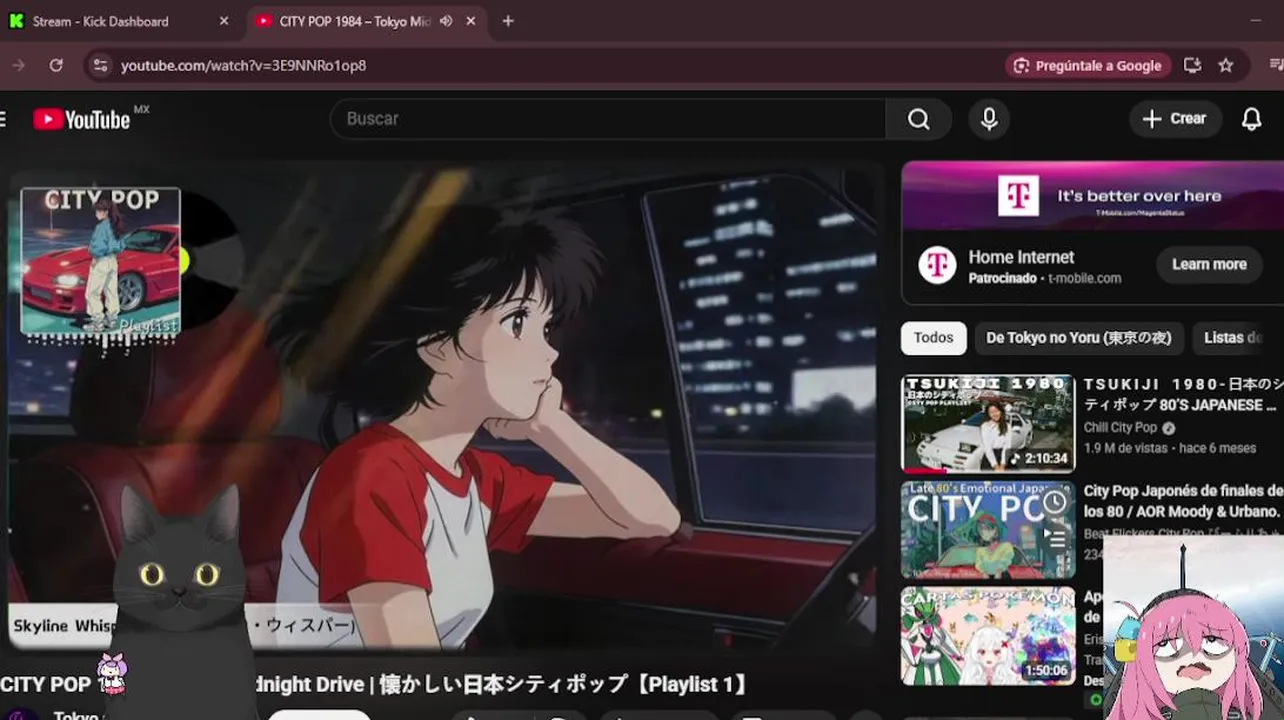The width and height of the screenshot is (1284, 720).
Task: Mute tab via speaker icon
Action: point(446,21)
